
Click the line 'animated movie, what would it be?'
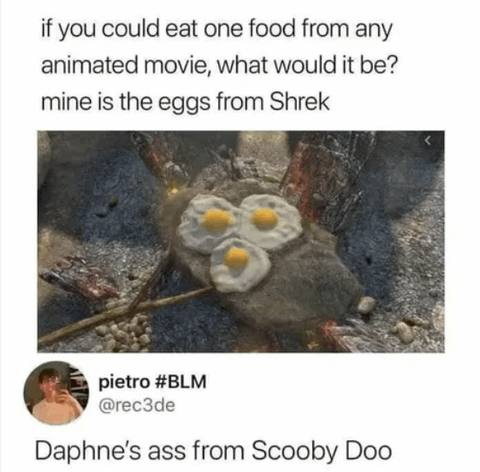tap(219, 65)
